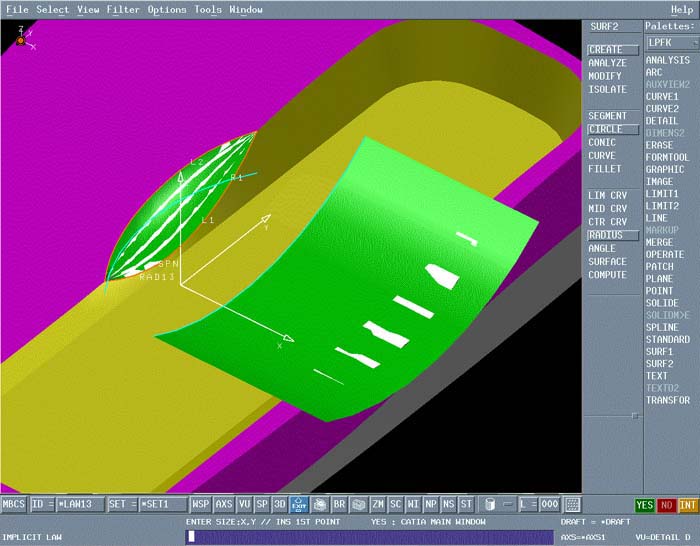
Task: Click the WSP workspace toolbar button
Action: coord(201,504)
